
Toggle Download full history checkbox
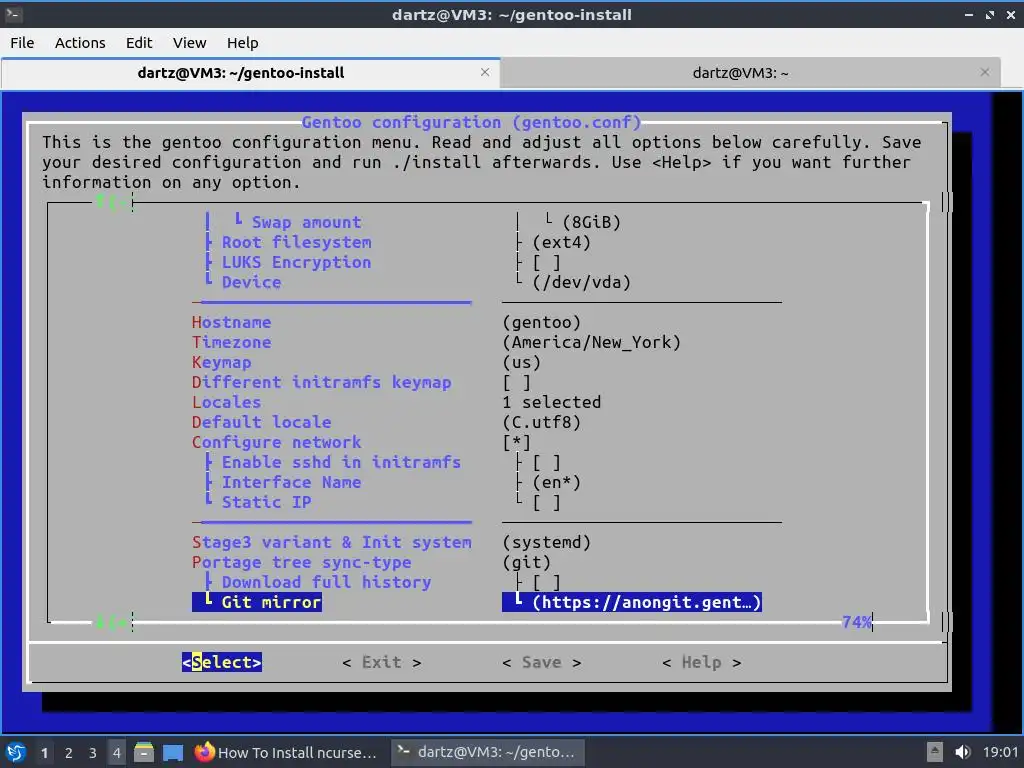pos(546,583)
